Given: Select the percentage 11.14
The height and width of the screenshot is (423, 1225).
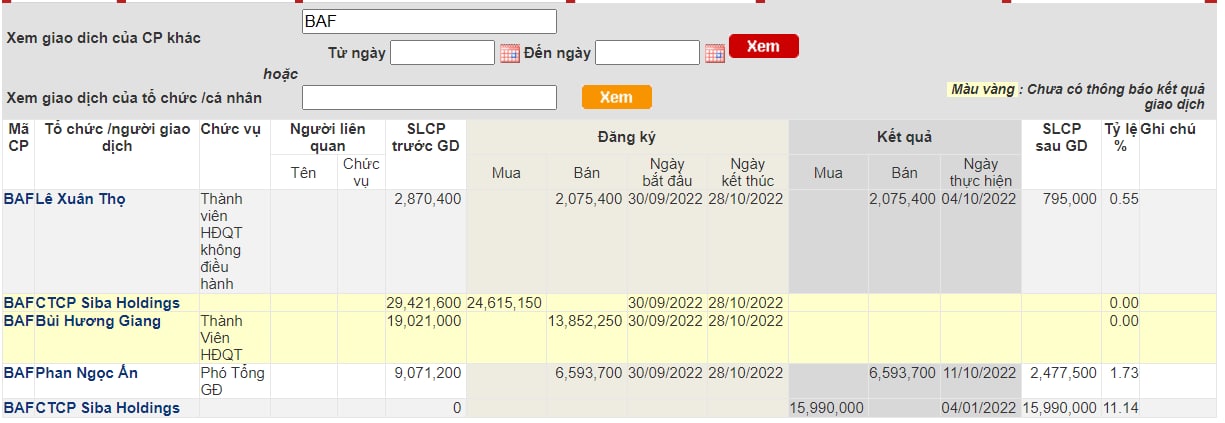Looking at the screenshot, I should (1120, 408).
